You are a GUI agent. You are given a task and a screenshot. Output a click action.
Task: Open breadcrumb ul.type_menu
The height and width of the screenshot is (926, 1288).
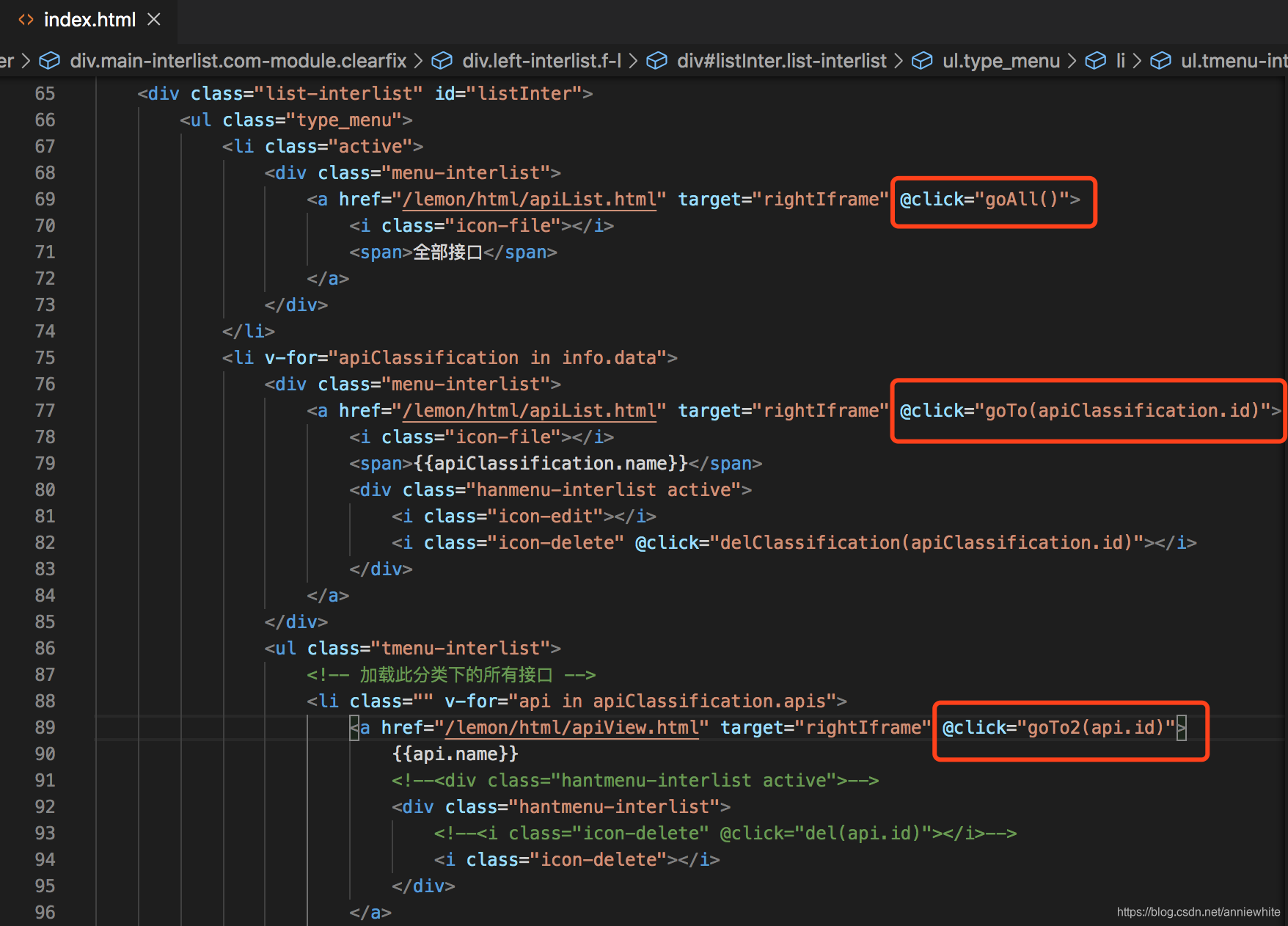pyautogui.click(x=1000, y=60)
